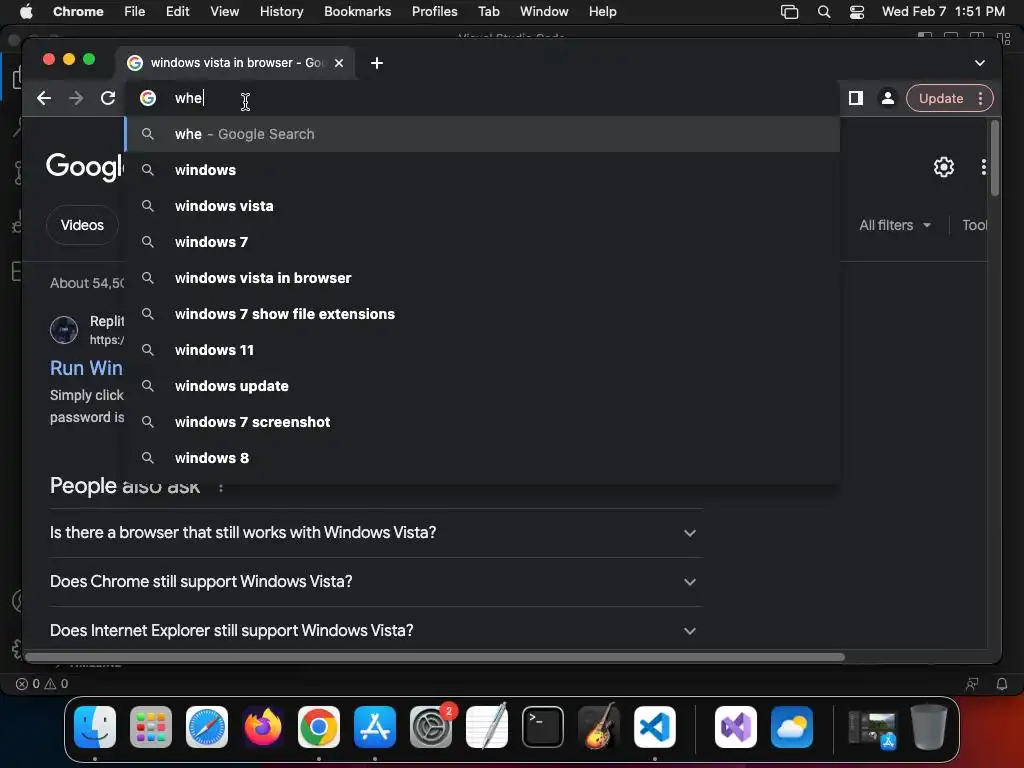Open Visual Studio Code from the Dock

click(654, 726)
